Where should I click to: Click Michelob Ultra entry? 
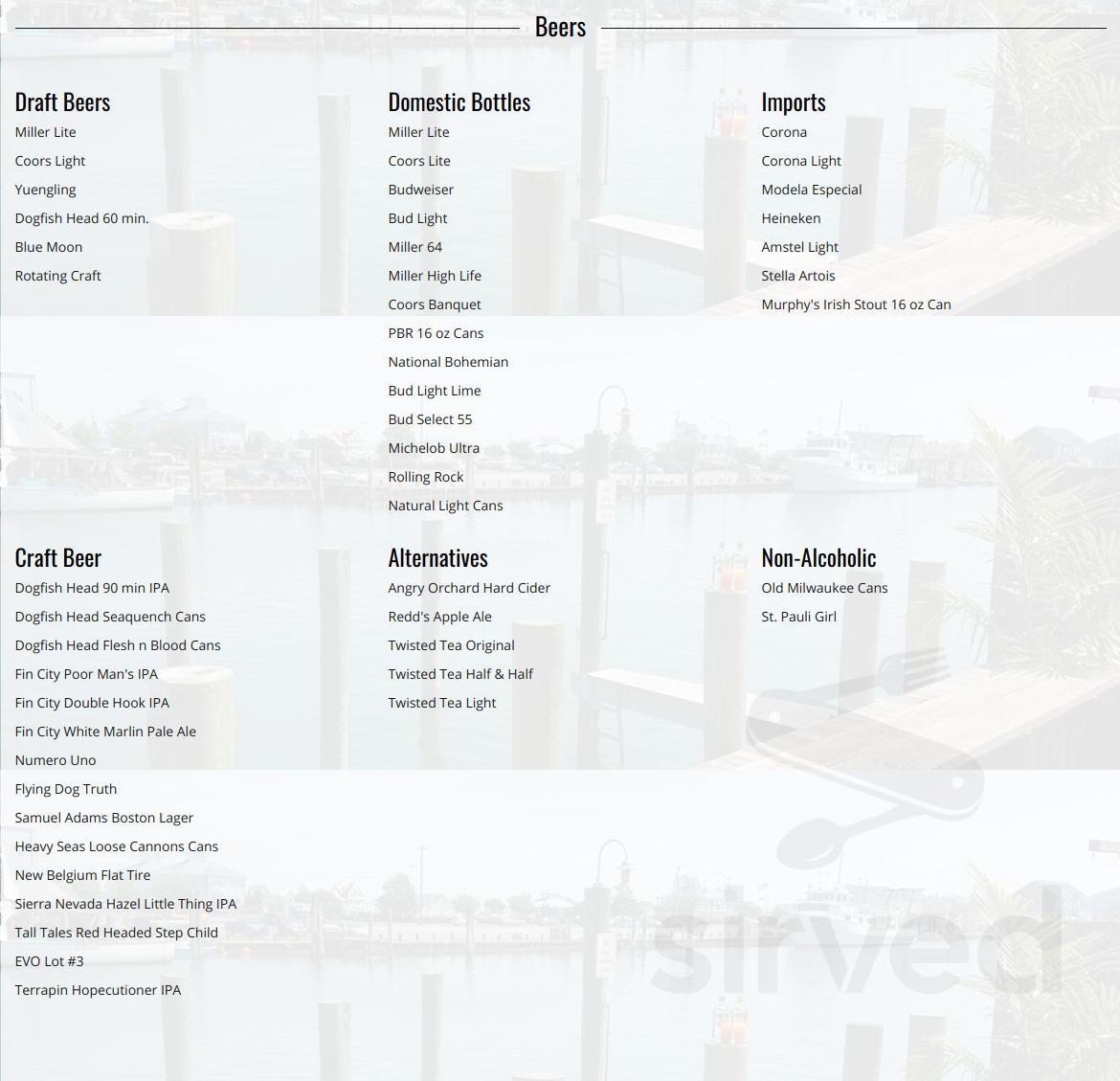tap(434, 448)
